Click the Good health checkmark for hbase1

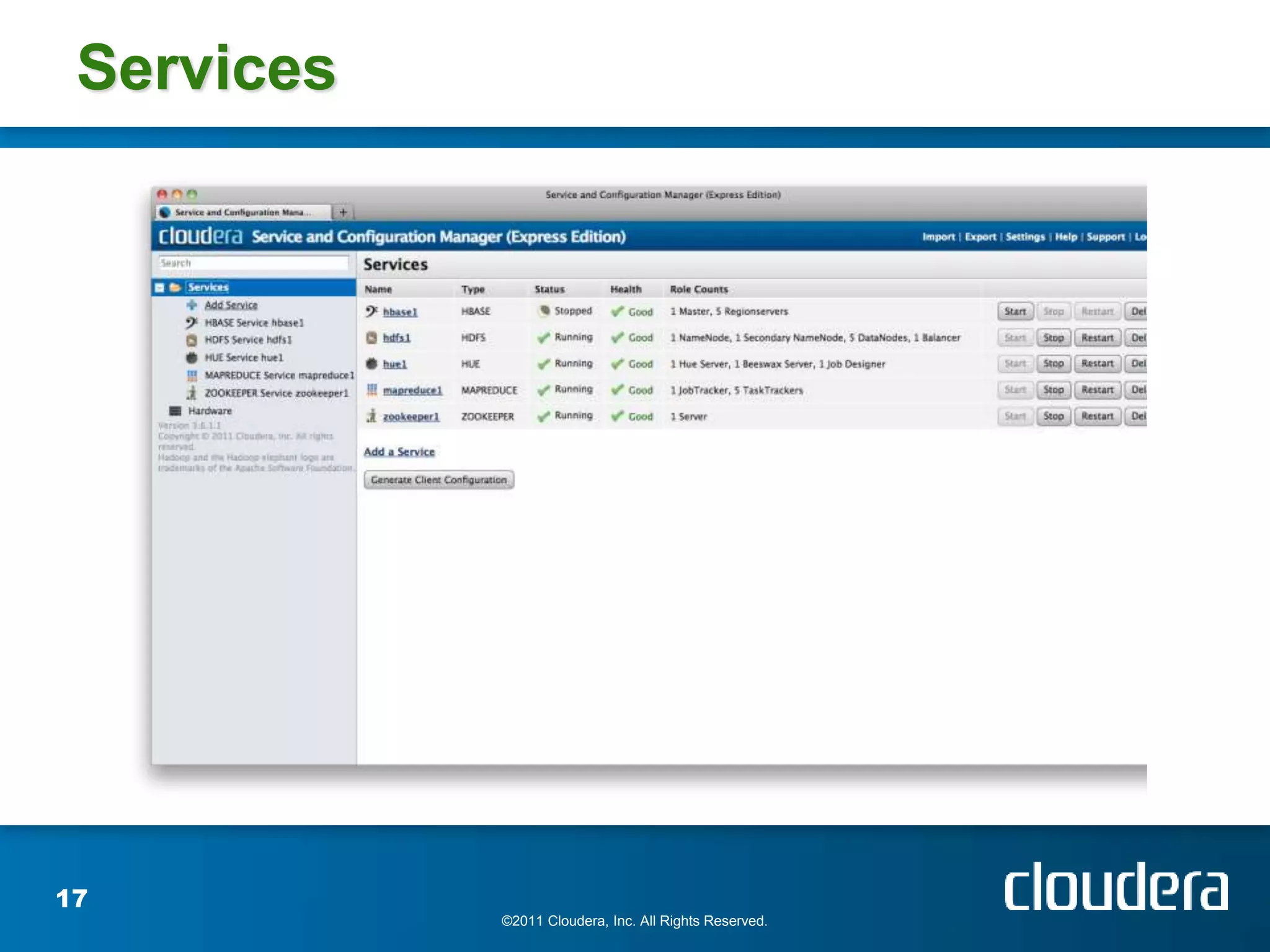(617, 312)
